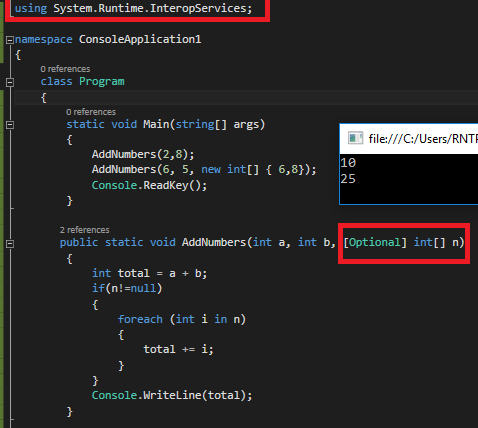Click the console window title file:///C:/Users
Image resolution: width=478 pixels, height=428 pixels.
tap(423, 139)
